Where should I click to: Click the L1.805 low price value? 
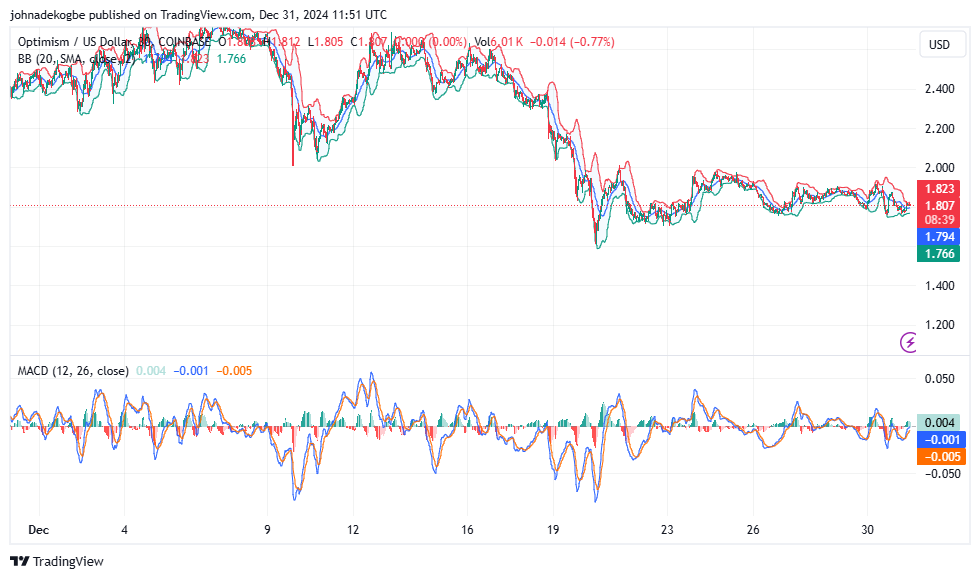(325, 42)
